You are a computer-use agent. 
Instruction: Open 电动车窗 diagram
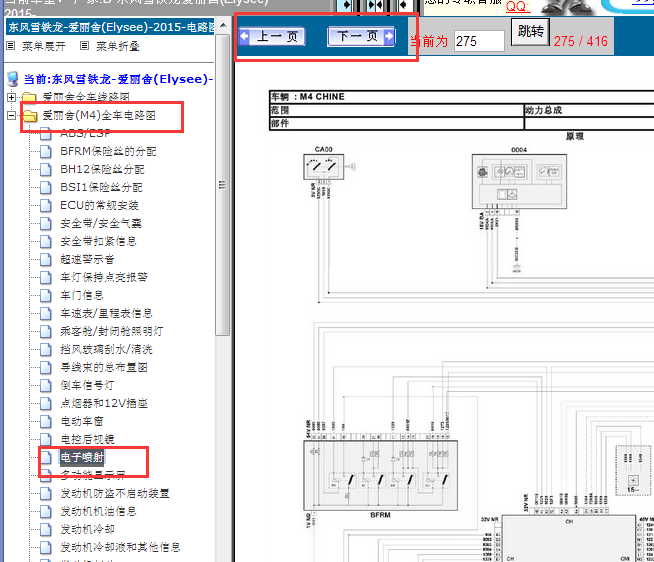coord(82,421)
